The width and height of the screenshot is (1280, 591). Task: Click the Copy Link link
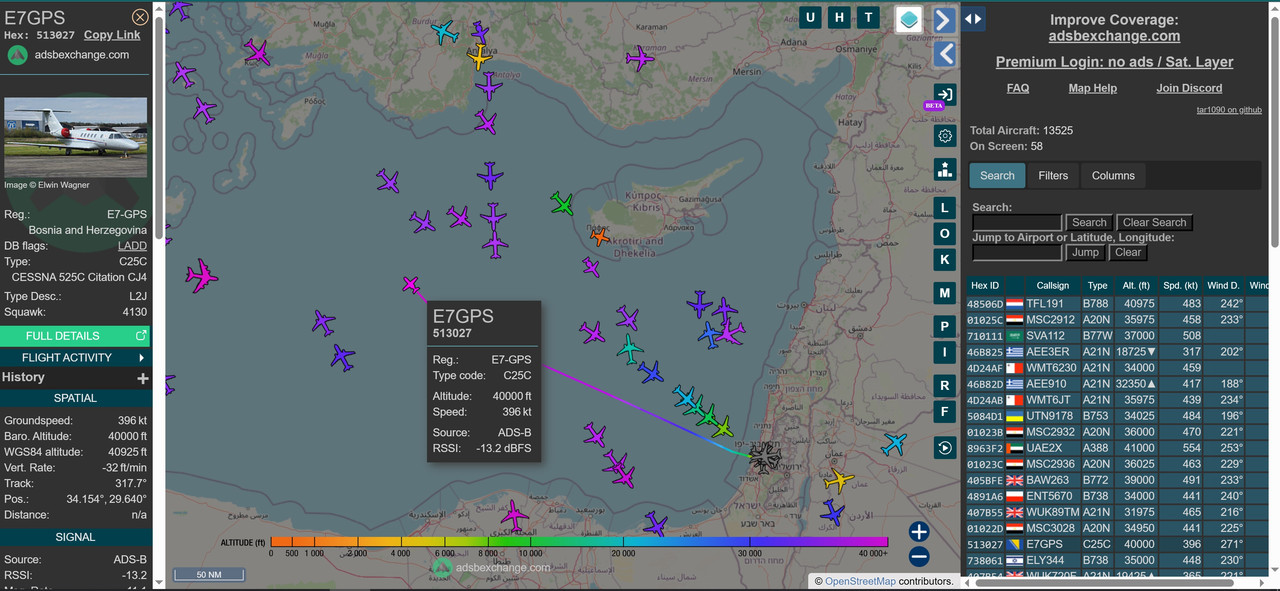click(112, 35)
